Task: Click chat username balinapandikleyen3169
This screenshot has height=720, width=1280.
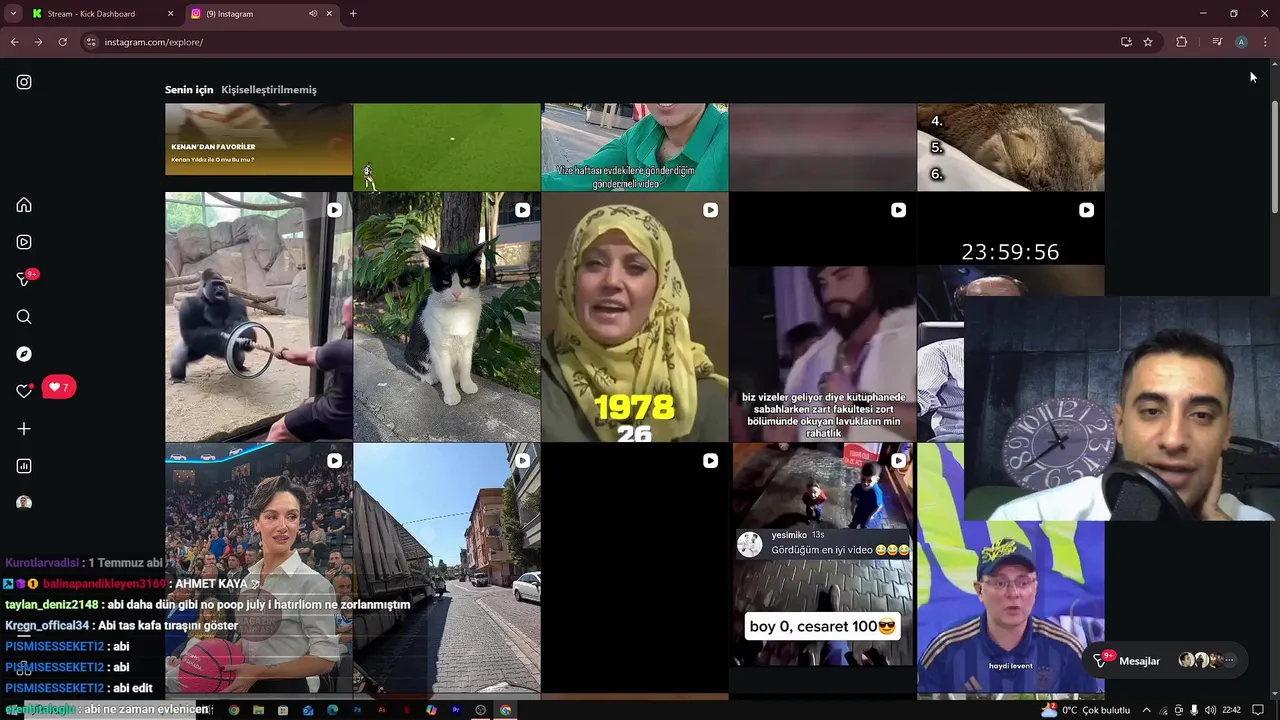Action: [104, 584]
